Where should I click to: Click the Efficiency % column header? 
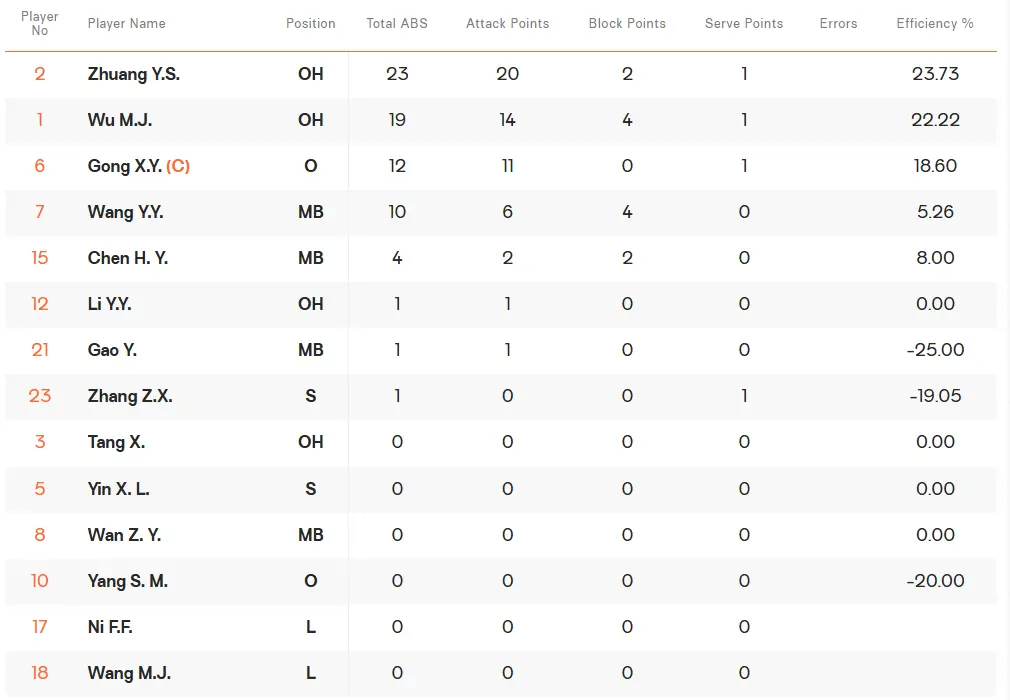pyautogui.click(x=935, y=23)
